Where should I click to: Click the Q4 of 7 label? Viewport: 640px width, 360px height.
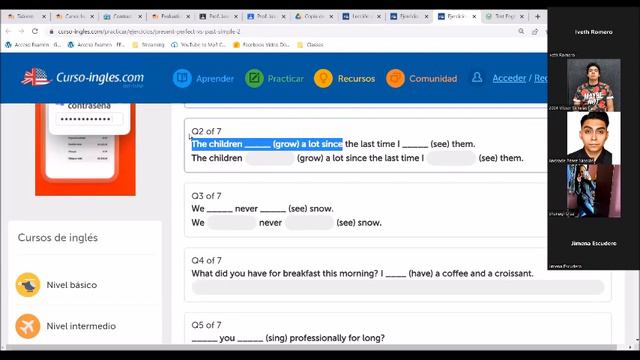coord(207,260)
